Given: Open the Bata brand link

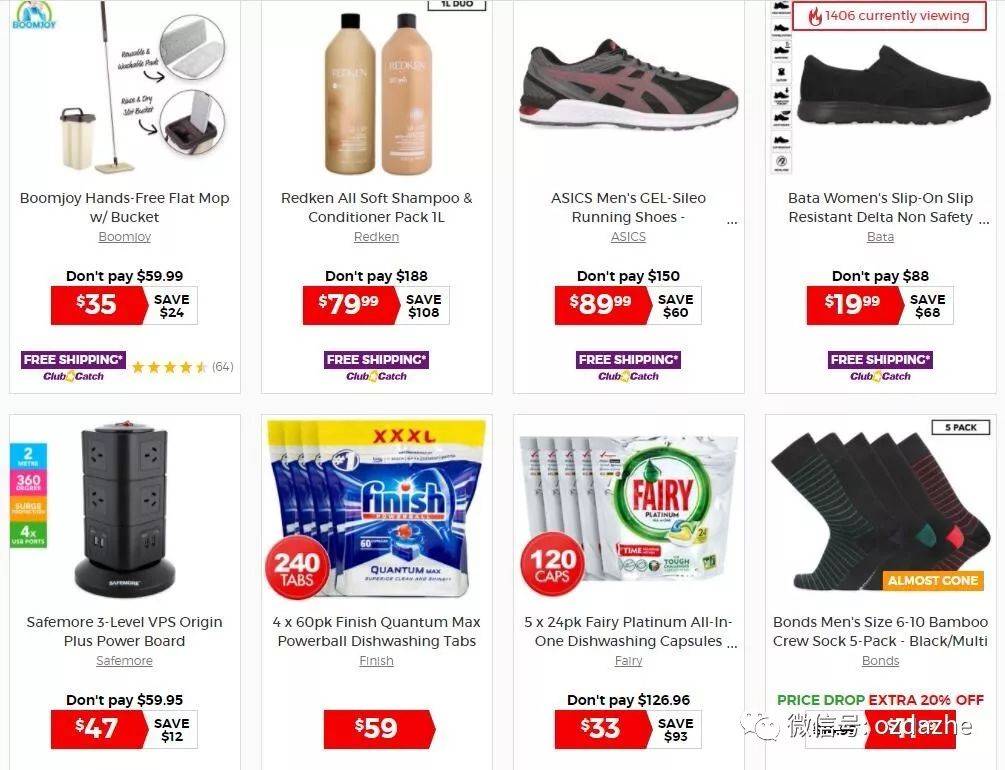Looking at the screenshot, I should [880, 237].
